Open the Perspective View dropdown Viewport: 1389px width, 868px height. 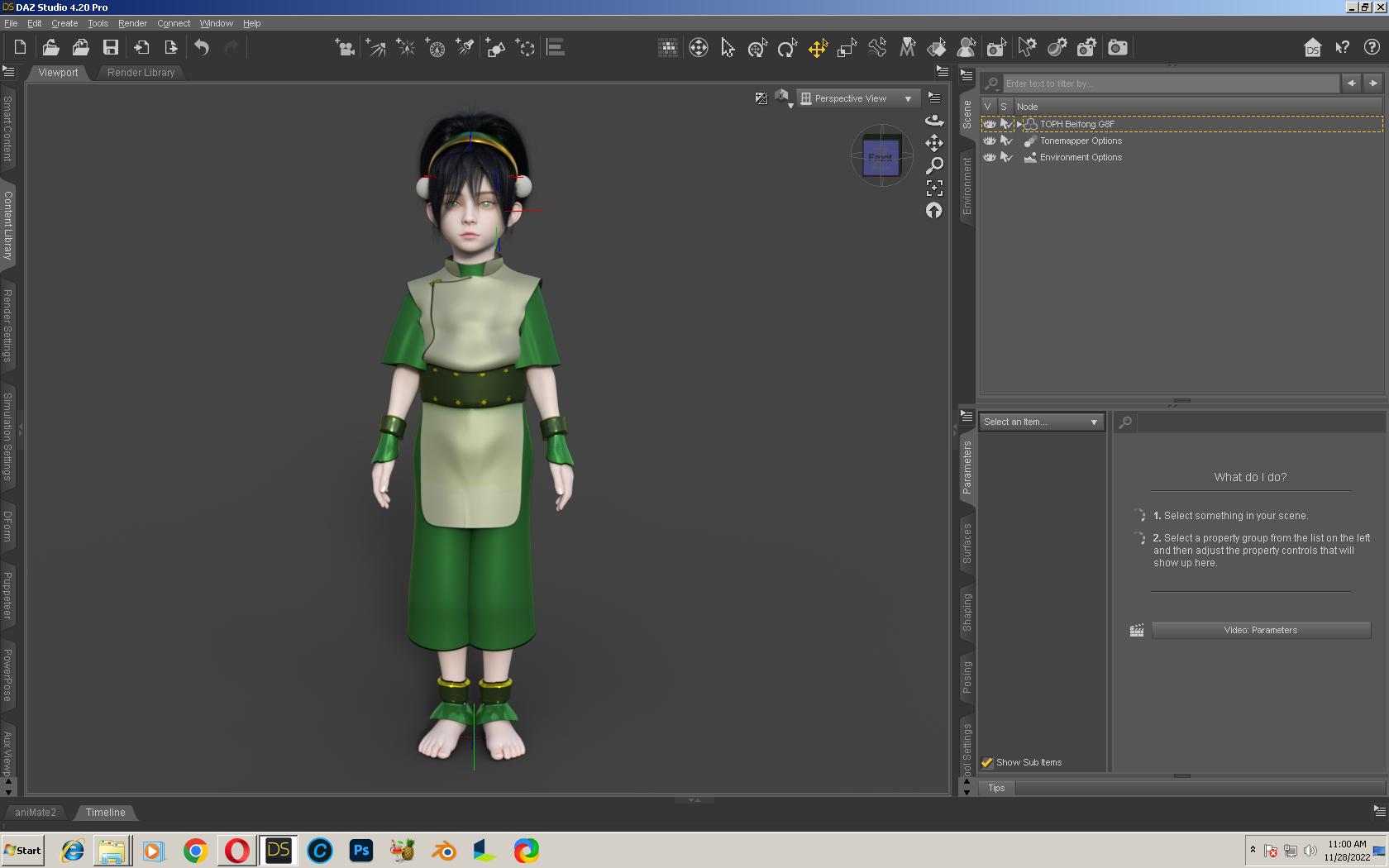(x=858, y=98)
